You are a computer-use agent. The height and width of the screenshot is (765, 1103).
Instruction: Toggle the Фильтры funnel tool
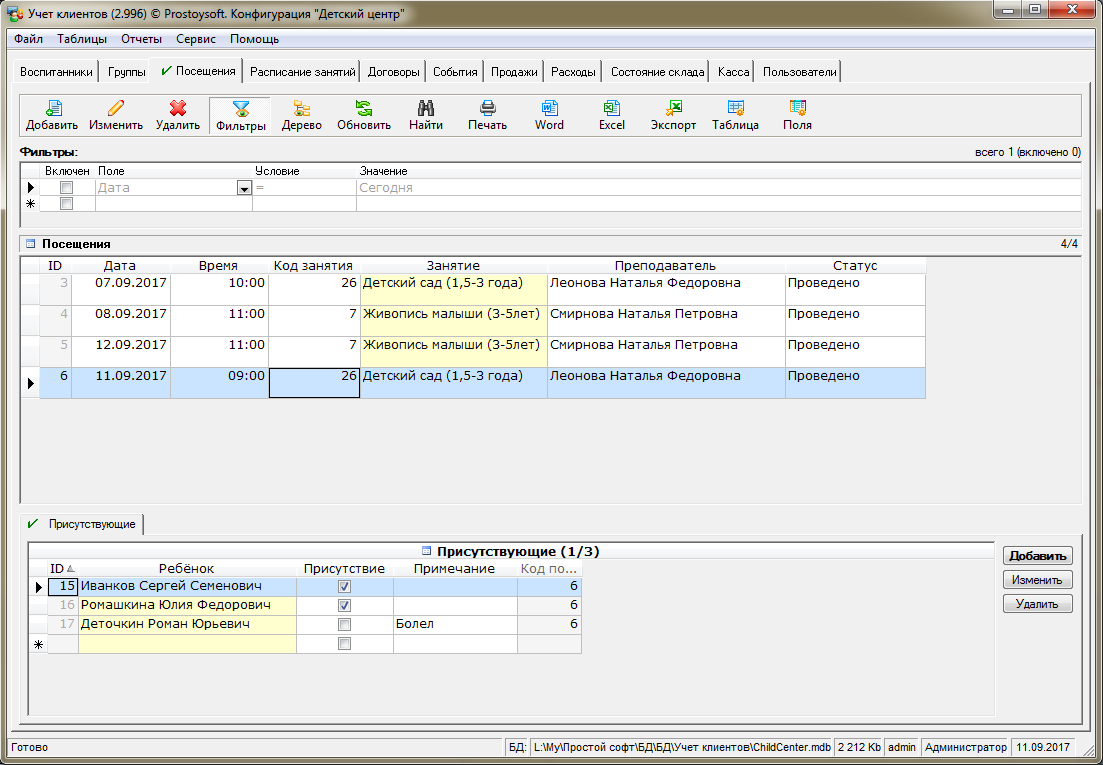(240, 109)
